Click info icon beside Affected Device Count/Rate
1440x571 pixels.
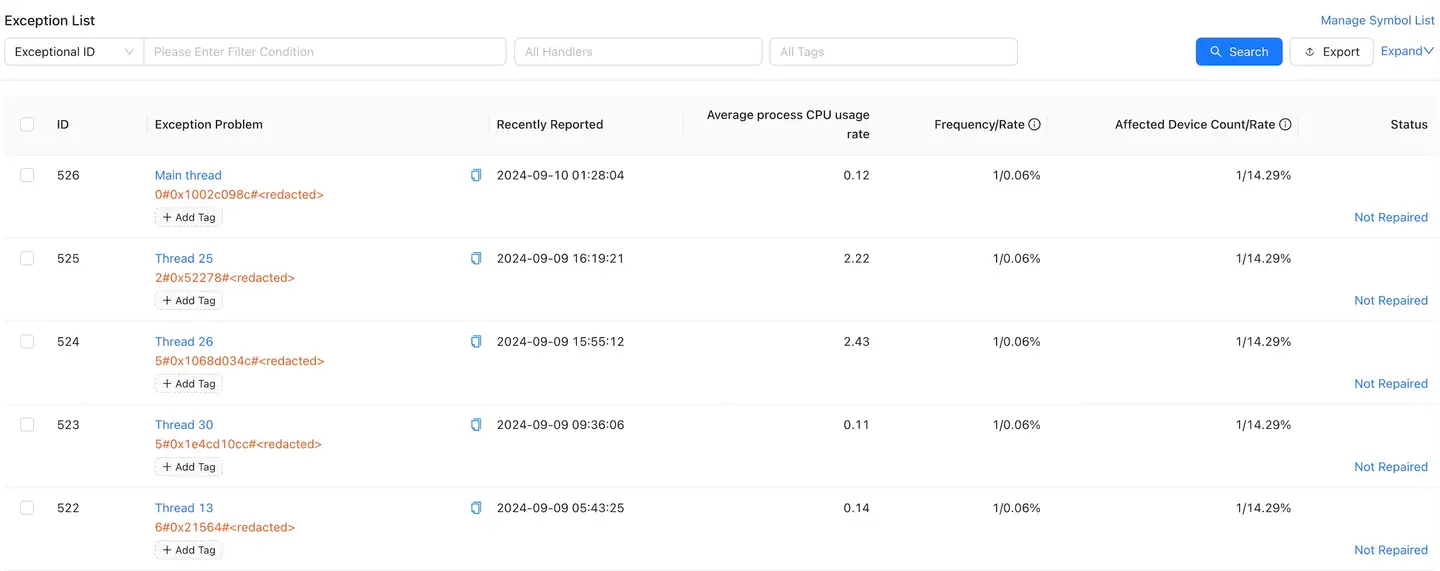1285,125
